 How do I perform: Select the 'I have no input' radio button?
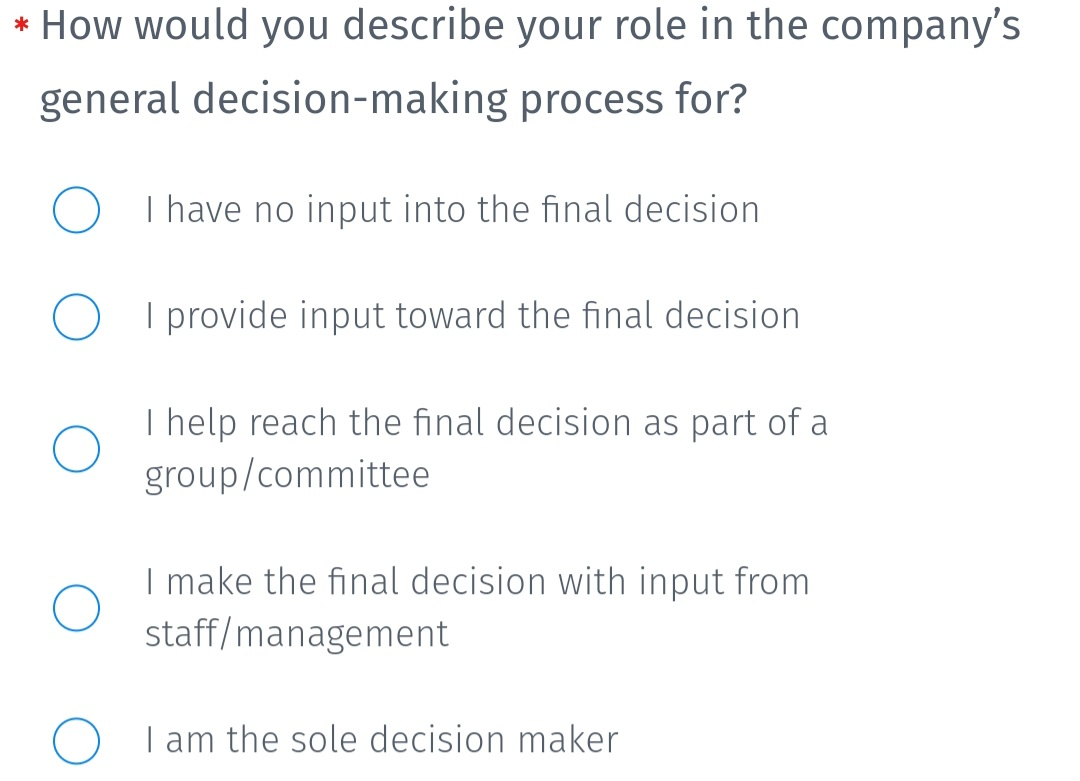click(x=76, y=209)
